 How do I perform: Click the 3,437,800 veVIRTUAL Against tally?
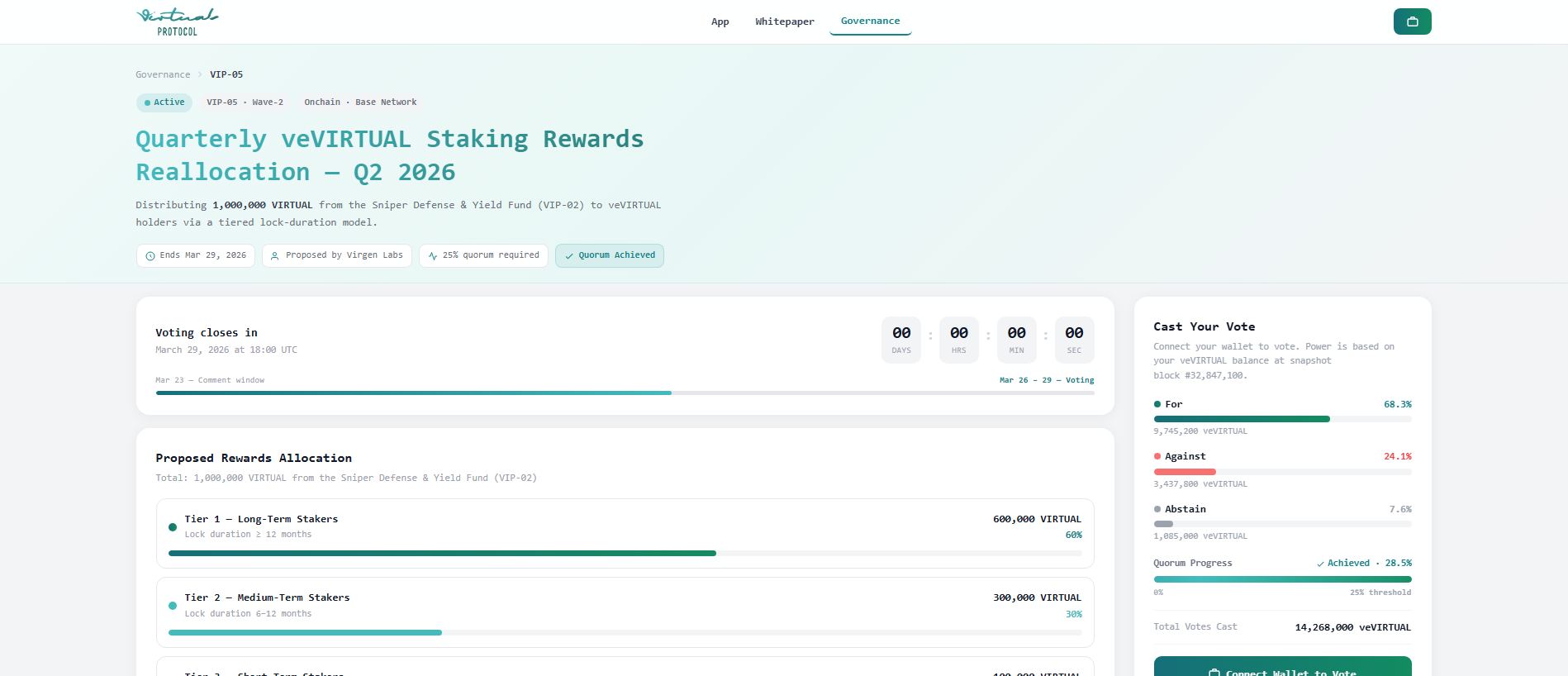[1200, 484]
